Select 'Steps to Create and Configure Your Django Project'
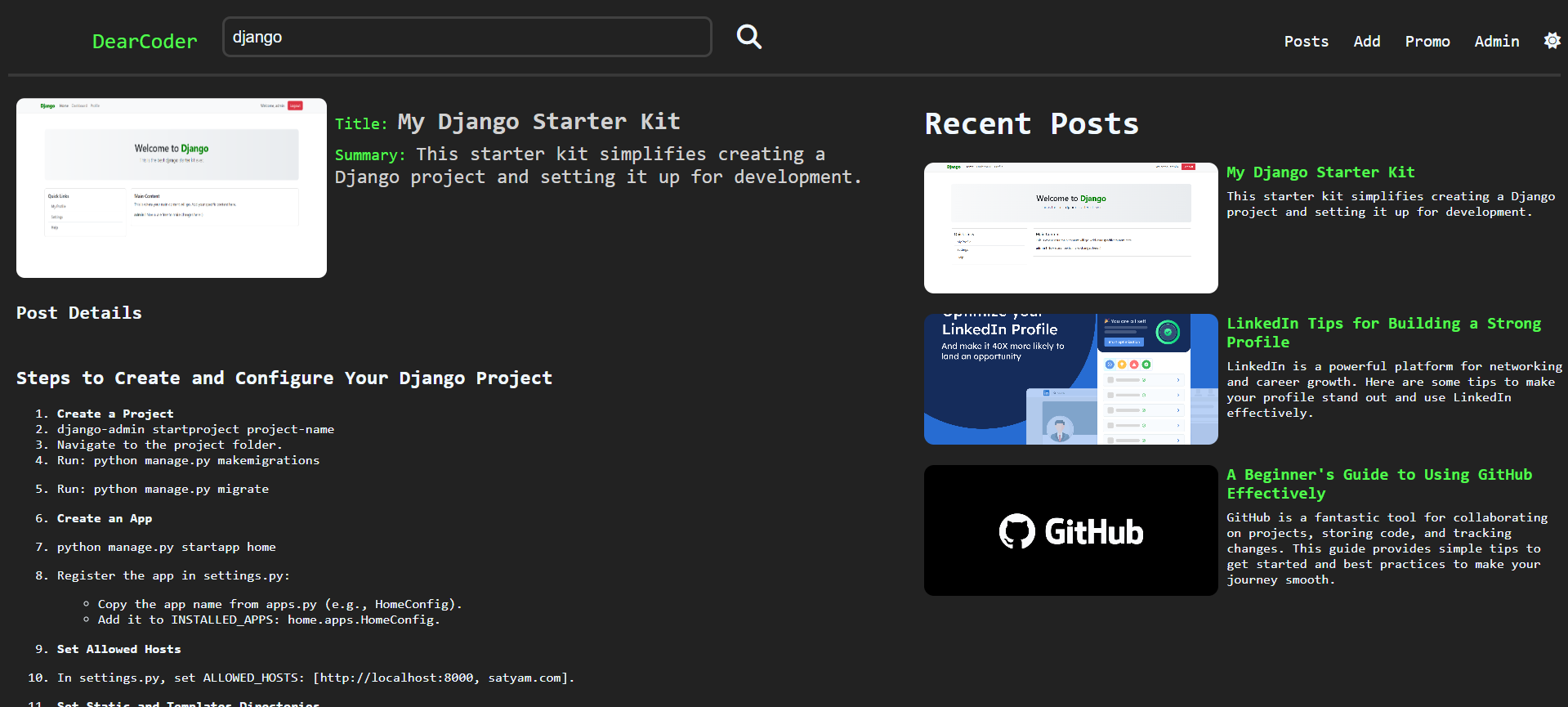The height and width of the screenshot is (707, 1568). [284, 378]
